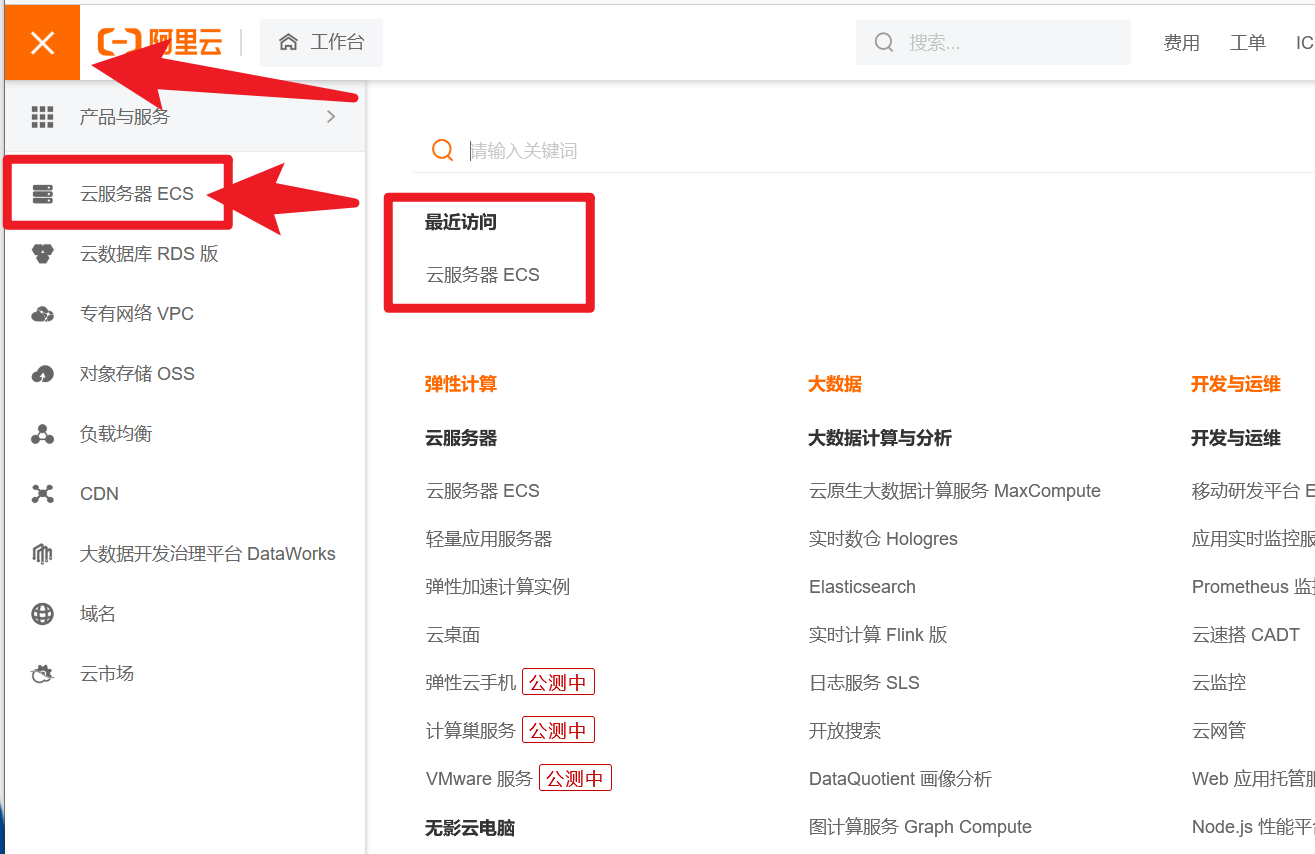Click the 云服务器 ECS server icon in sidebar

(x=42, y=194)
